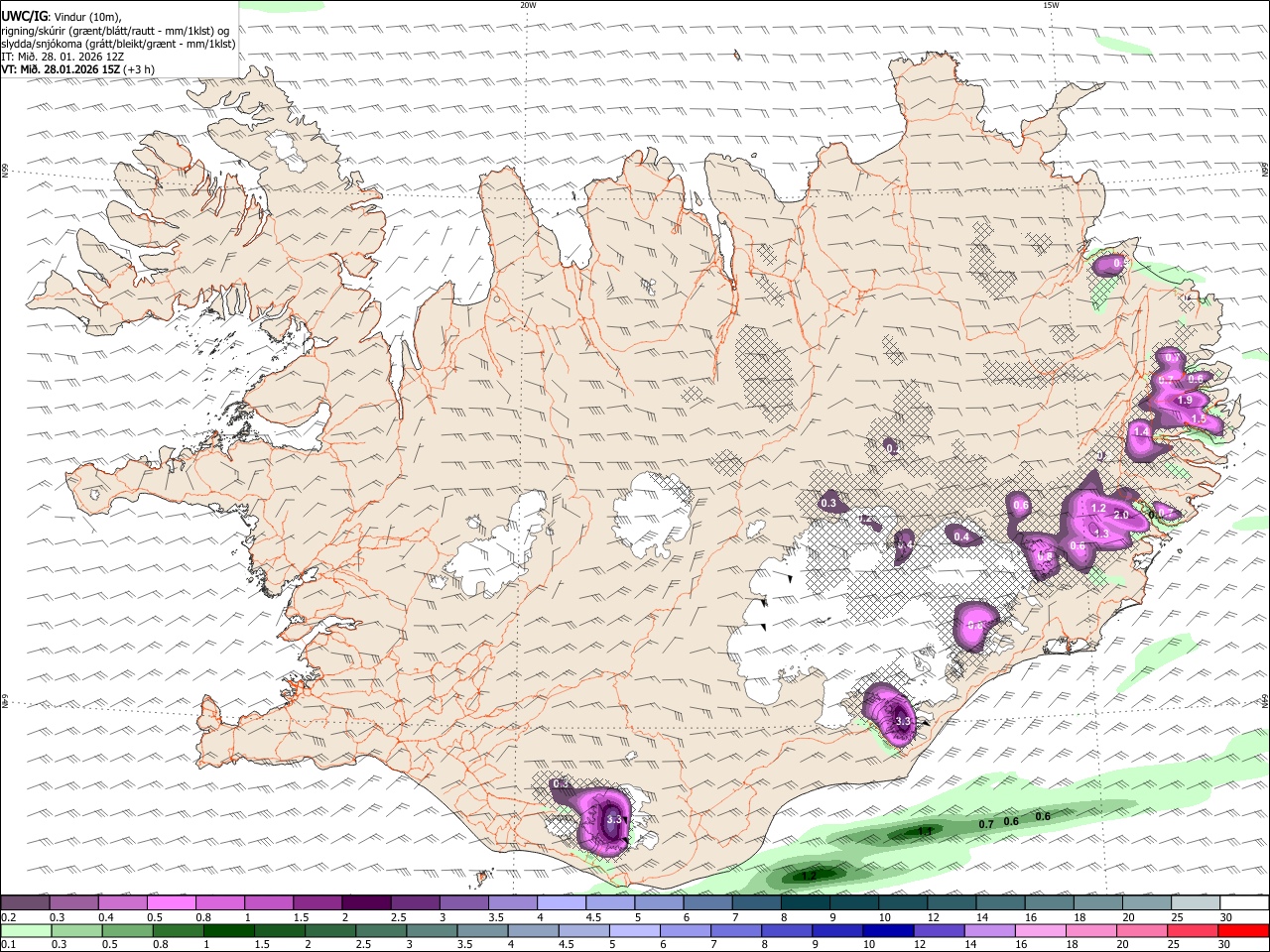Viewport: 1270px width, 952px height.
Task: Click lower scale deep blue swatch at 10
Action: point(887,931)
